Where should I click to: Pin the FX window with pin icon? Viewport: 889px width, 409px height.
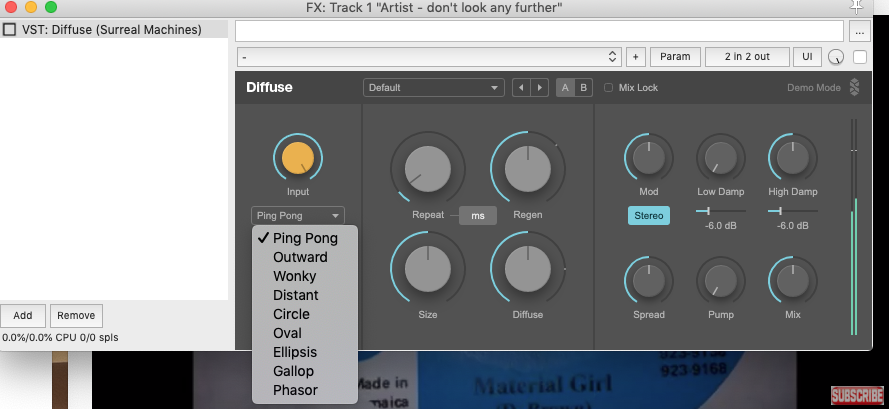(x=856, y=7)
